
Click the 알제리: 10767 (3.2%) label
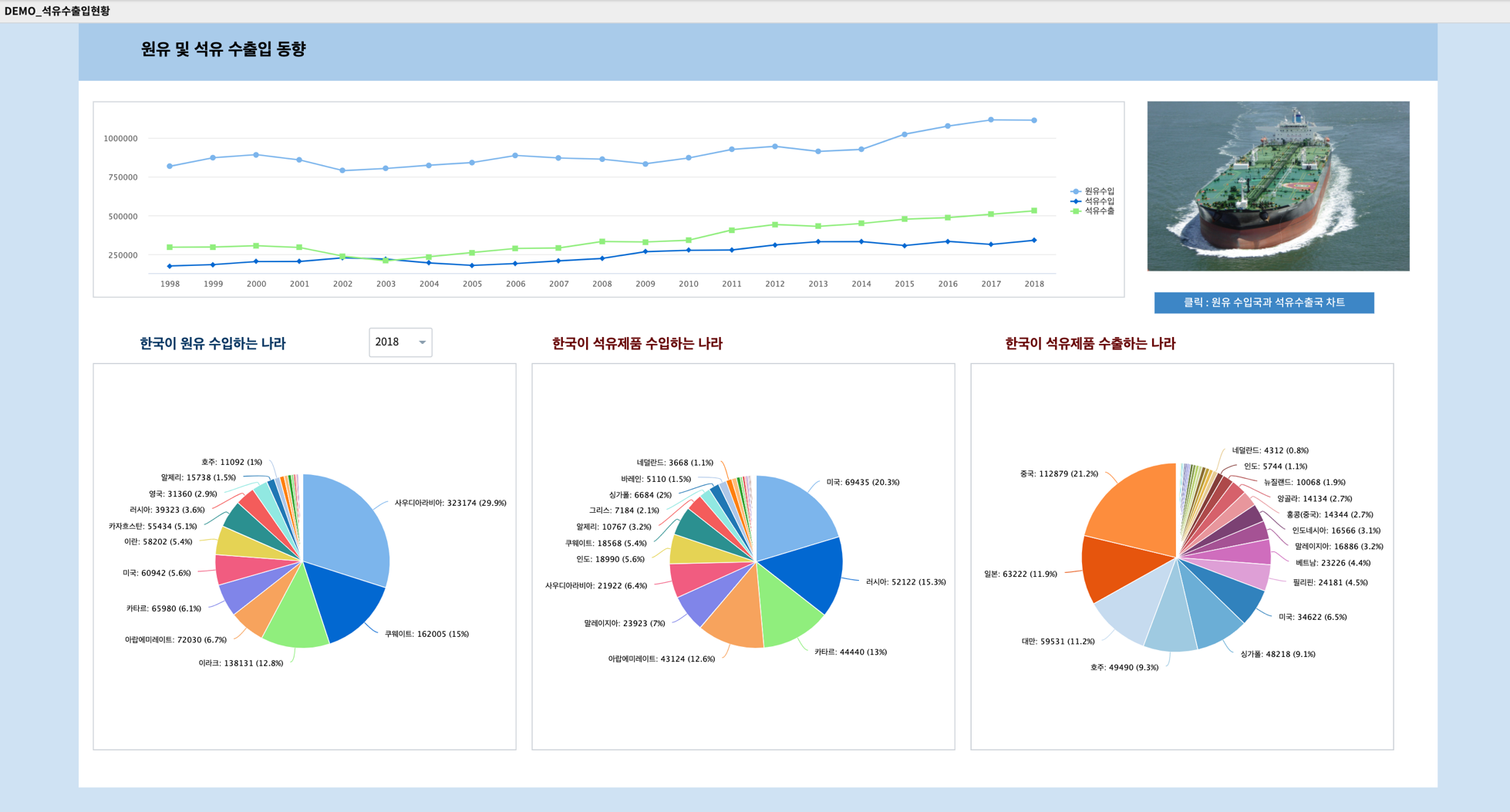click(614, 527)
